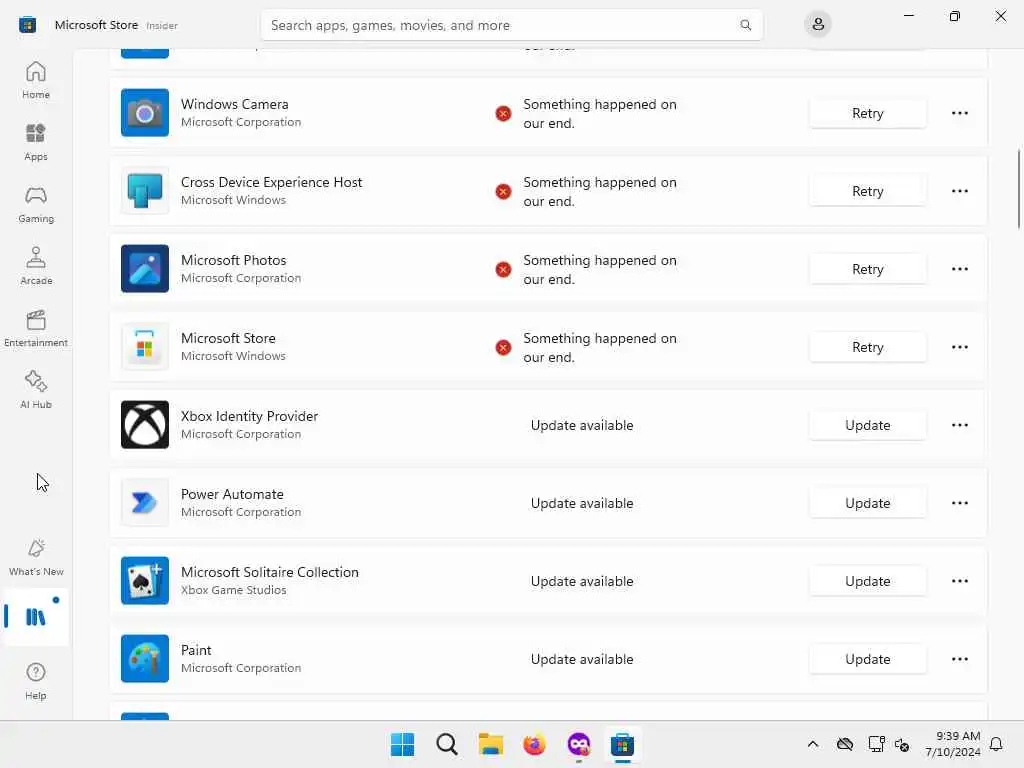Click the Microsoft Photos app icon
Screen dimensions: 1024x768
(145, 268)
